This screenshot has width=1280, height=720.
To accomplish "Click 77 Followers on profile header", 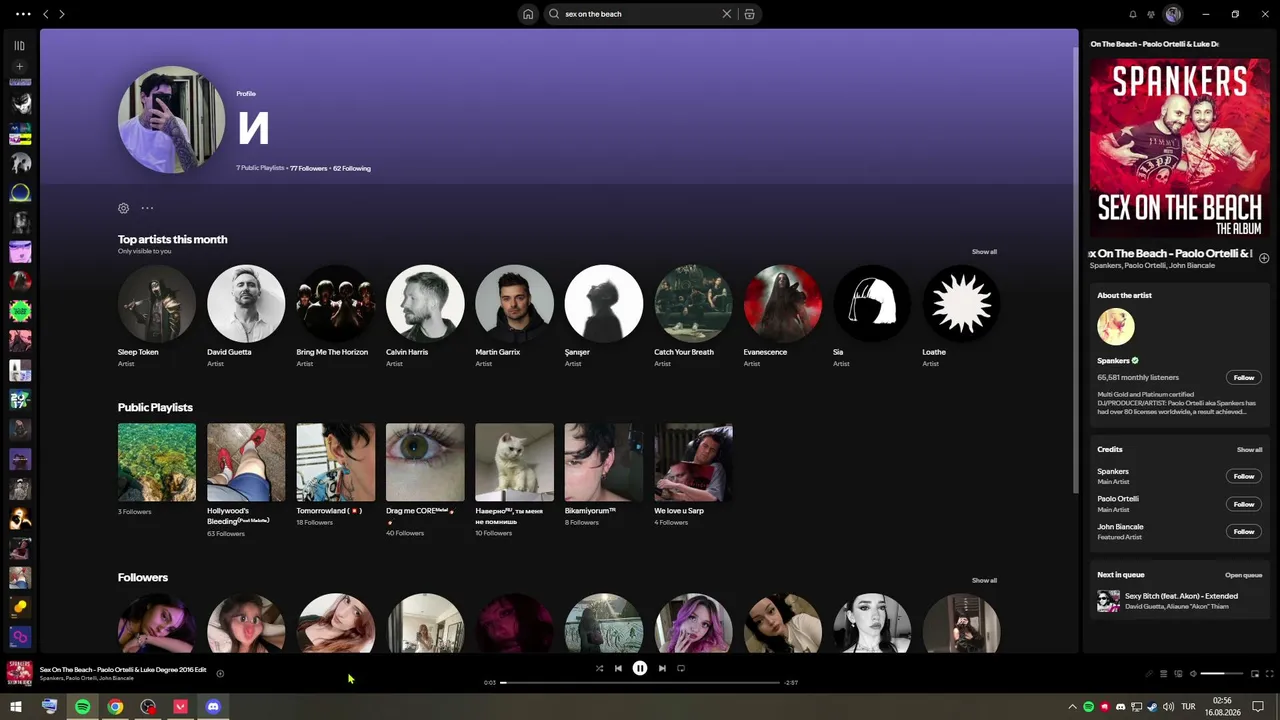I will [309, 168].
